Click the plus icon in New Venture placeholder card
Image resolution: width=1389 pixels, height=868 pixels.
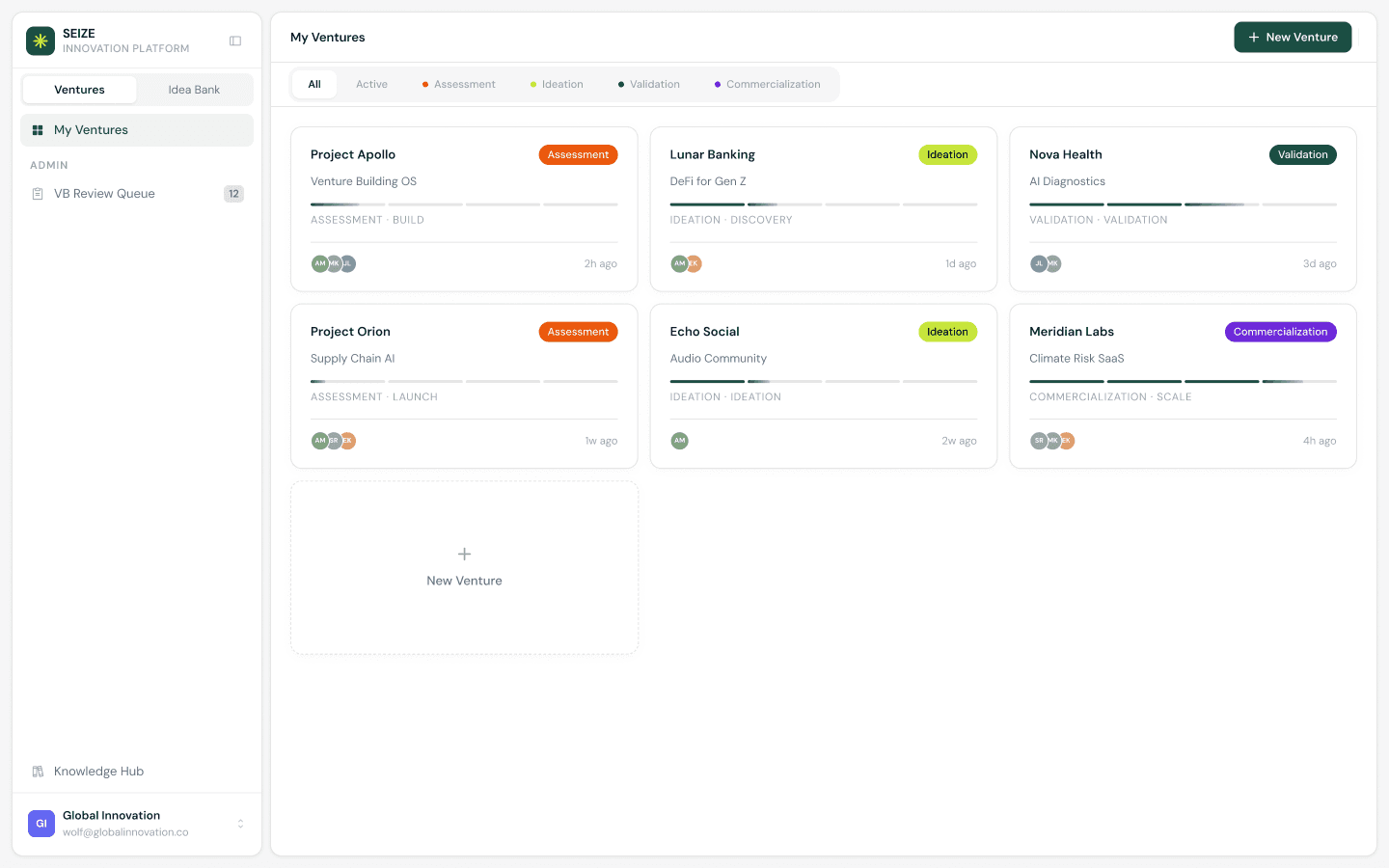click(x=464, y=554)
